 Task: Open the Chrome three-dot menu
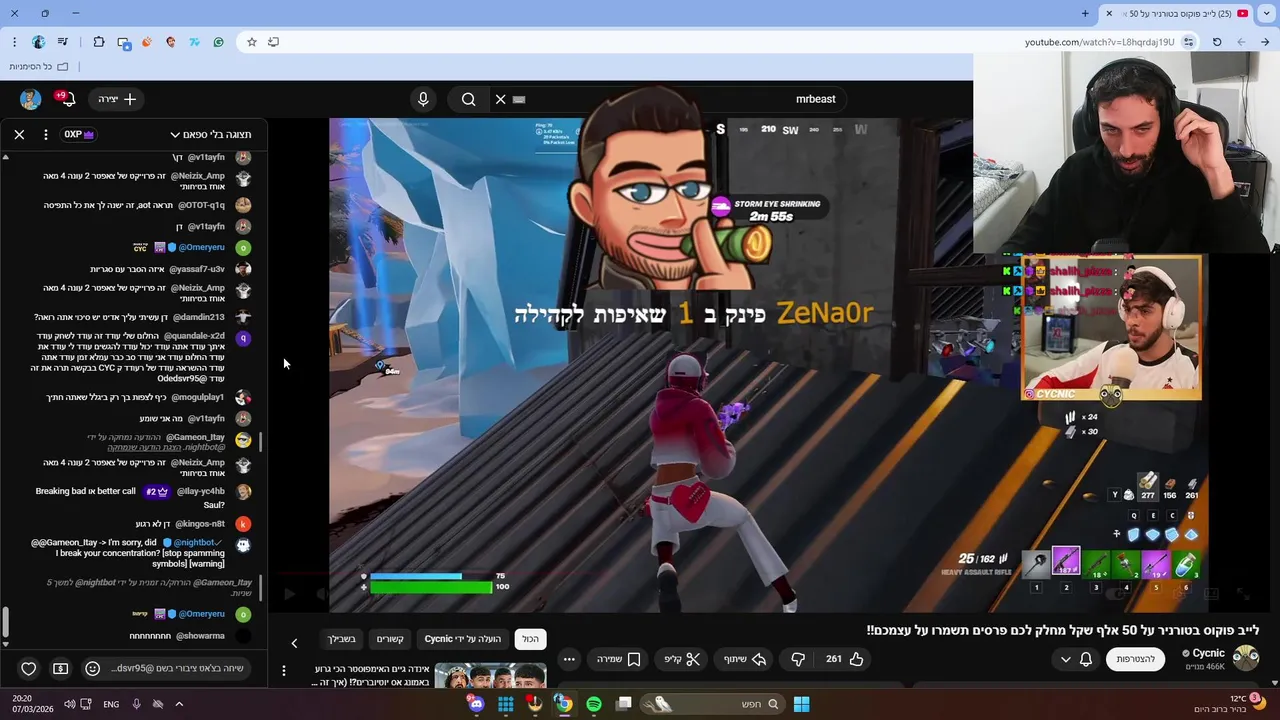pyautogui.click(x=14, y=42)
